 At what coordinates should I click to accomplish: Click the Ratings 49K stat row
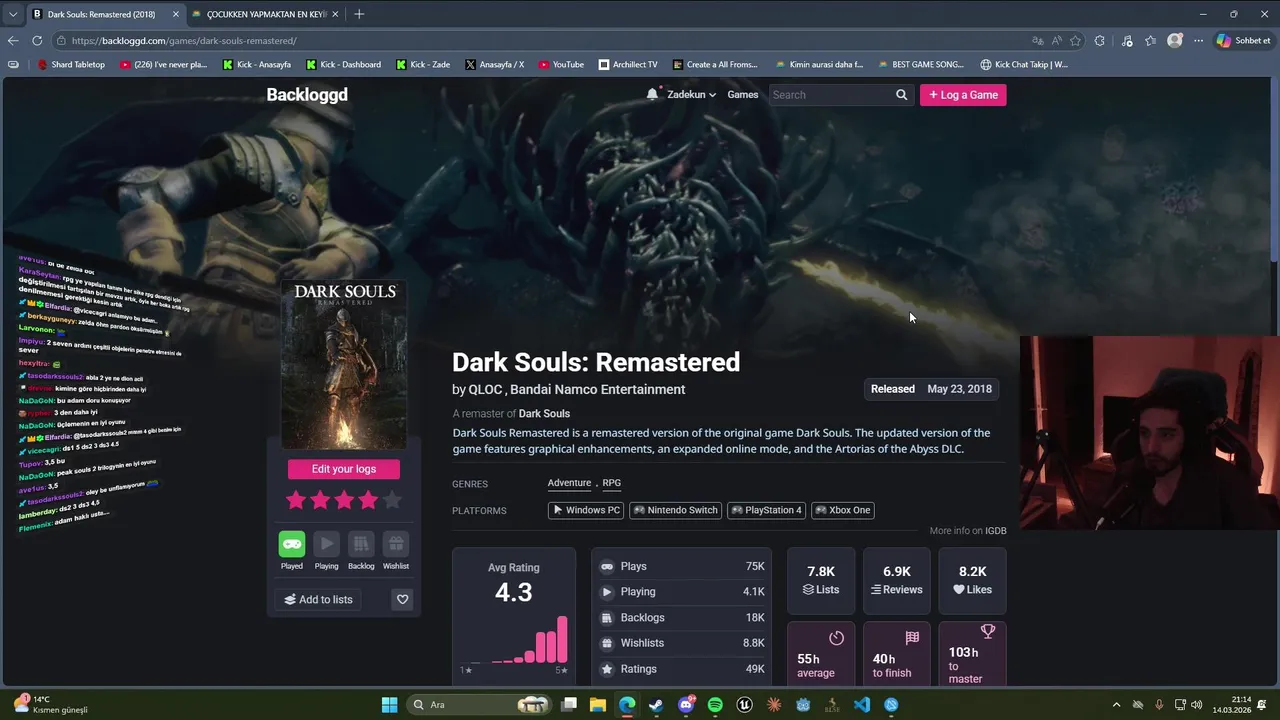(682, 669)
